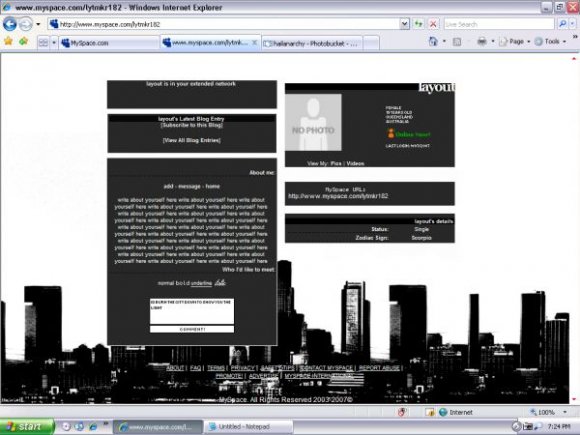Click the Comment button below text box
The image size is (580, 435).
click(192, 329)
